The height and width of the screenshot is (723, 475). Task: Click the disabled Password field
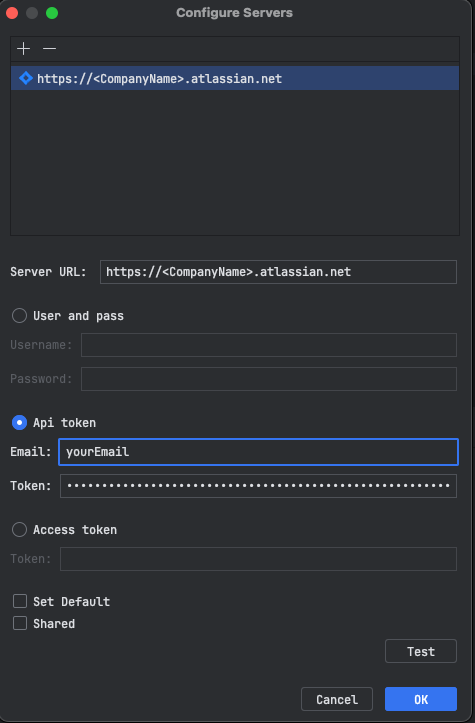click(269, 379)
